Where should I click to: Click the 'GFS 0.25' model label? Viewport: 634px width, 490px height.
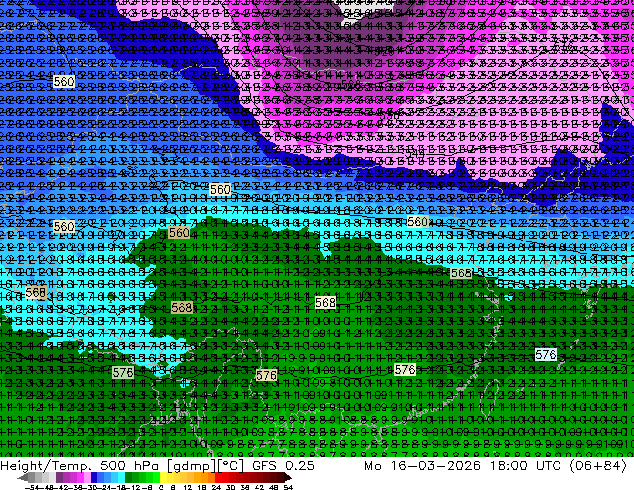(x=283, y=466)
